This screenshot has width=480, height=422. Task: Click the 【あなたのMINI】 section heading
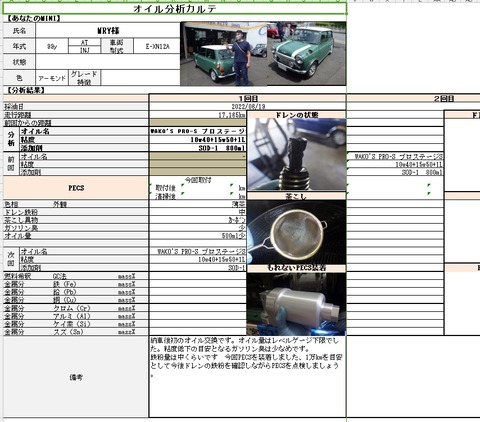click(x=33, y=19)
